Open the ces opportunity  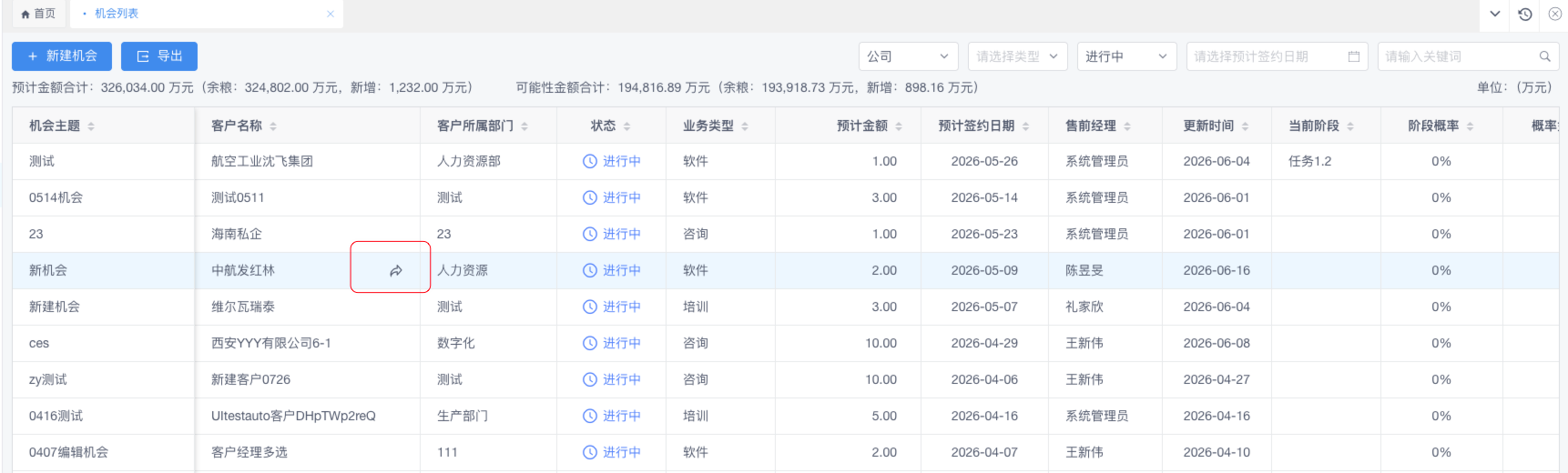tap(39, 343)
